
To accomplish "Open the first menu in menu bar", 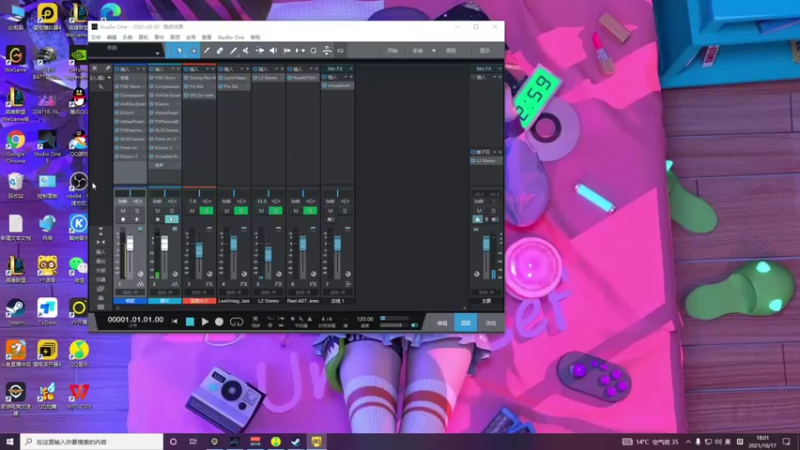I will pos(96,37).
